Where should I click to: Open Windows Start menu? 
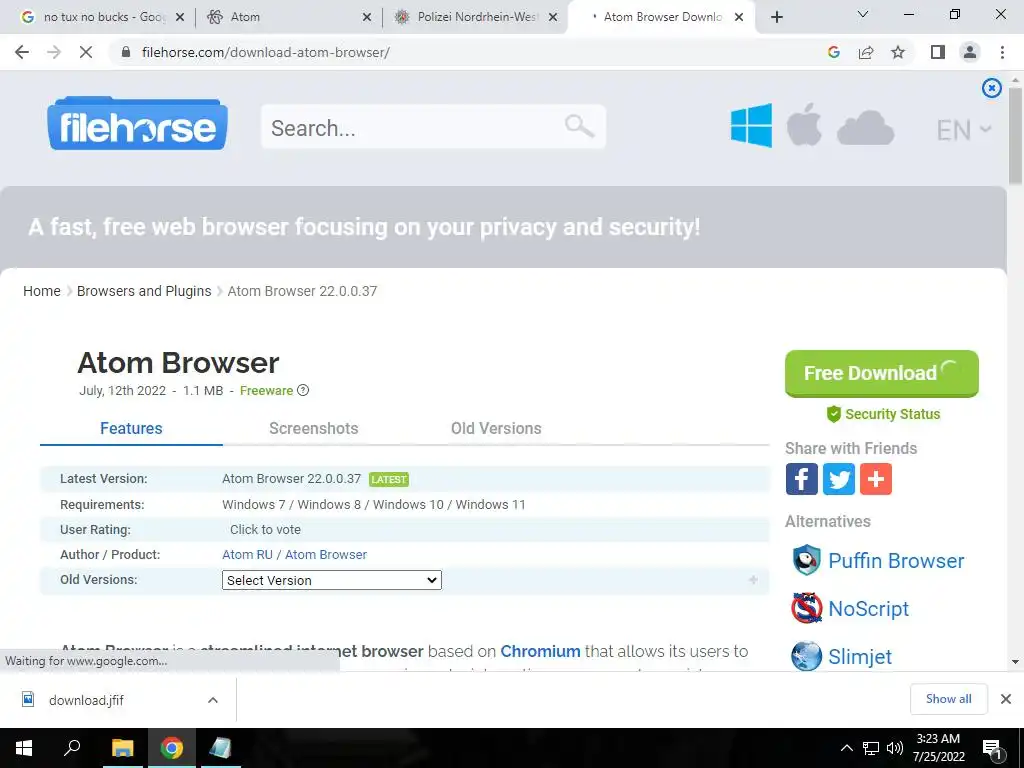click(24, 748)
